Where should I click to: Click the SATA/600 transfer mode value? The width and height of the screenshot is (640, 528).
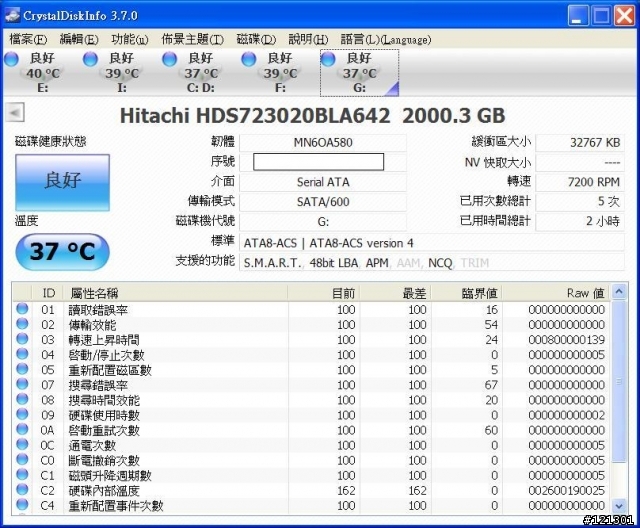click(x=323, y=202)
